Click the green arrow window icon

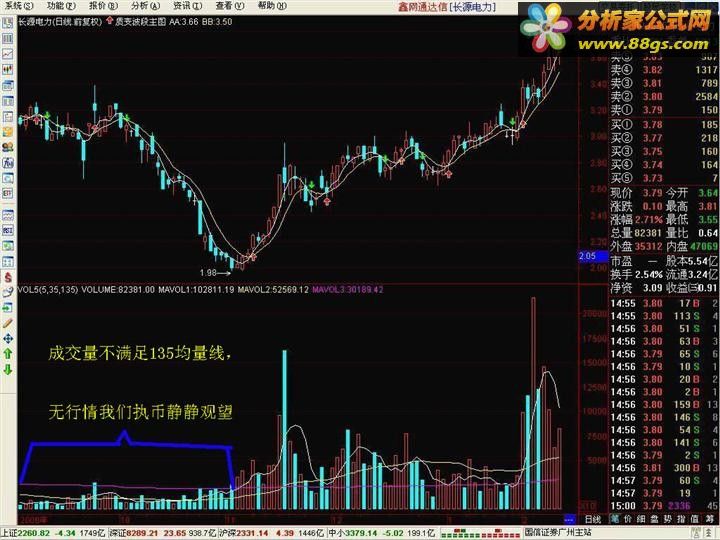pyautogui.click(x=8, y=308)
